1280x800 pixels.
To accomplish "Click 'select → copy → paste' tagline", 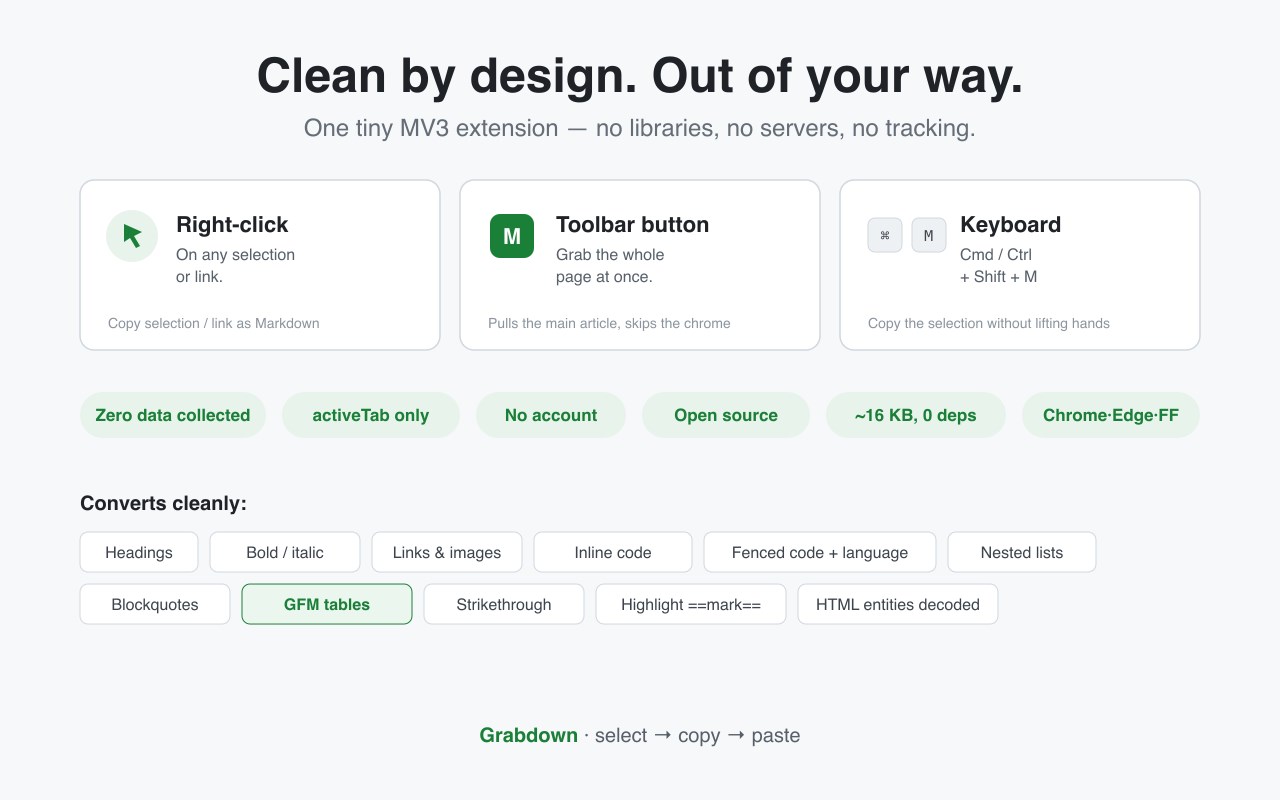I will coord(698,735).
